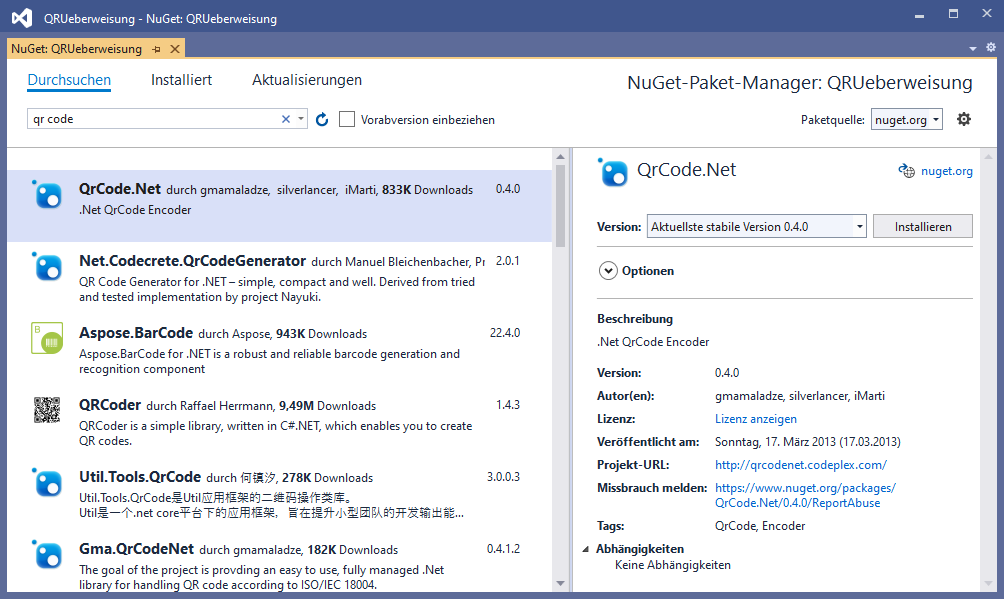Image resolution: width=1004 pixels, height=599 pixels.
Task: Close the NuGet: QRUeberweisung document tab
Action: click(x=175, y=48)
